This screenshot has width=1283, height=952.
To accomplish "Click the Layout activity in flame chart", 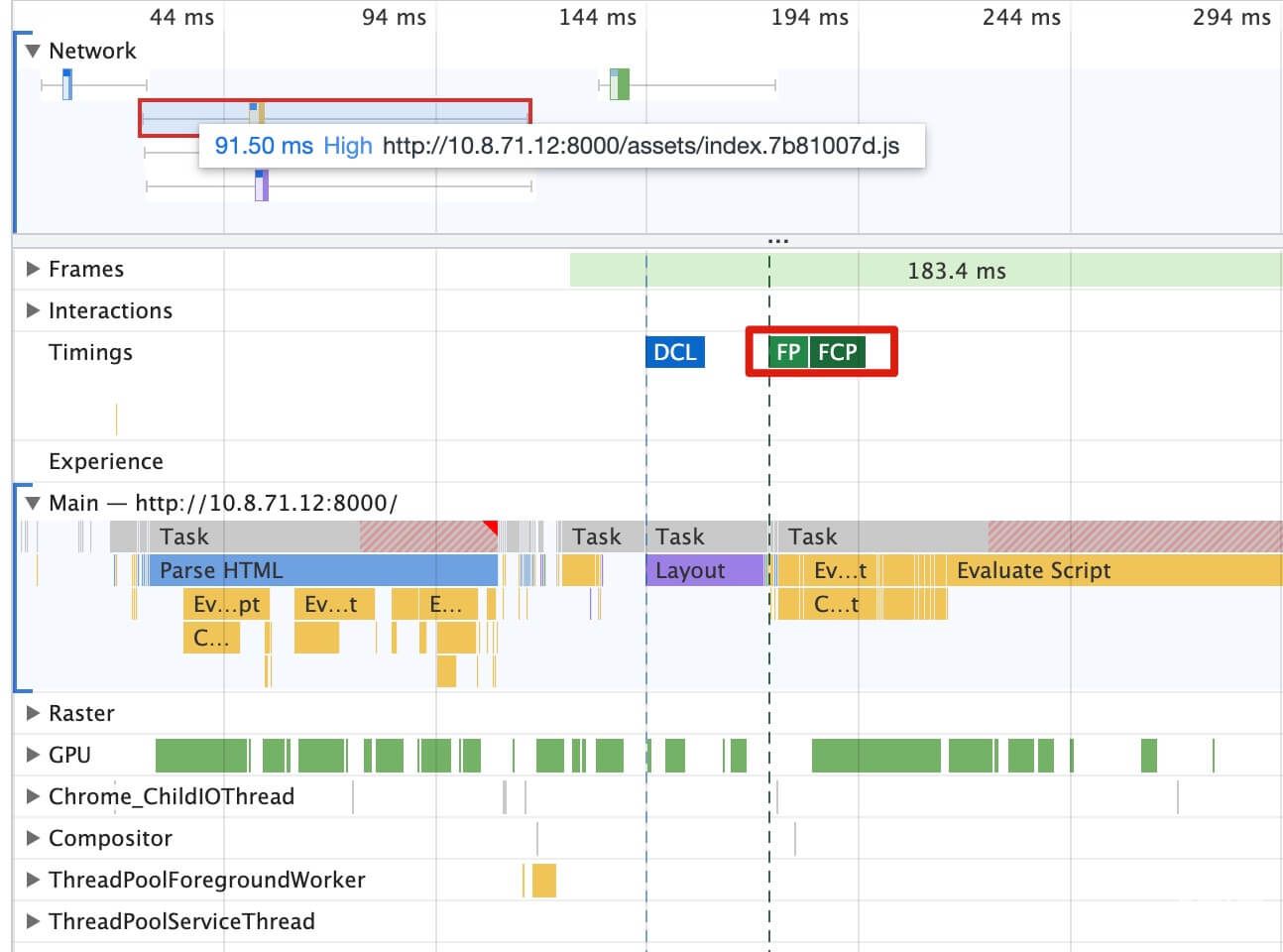I will pyautogui.click(x=704, y=570).
